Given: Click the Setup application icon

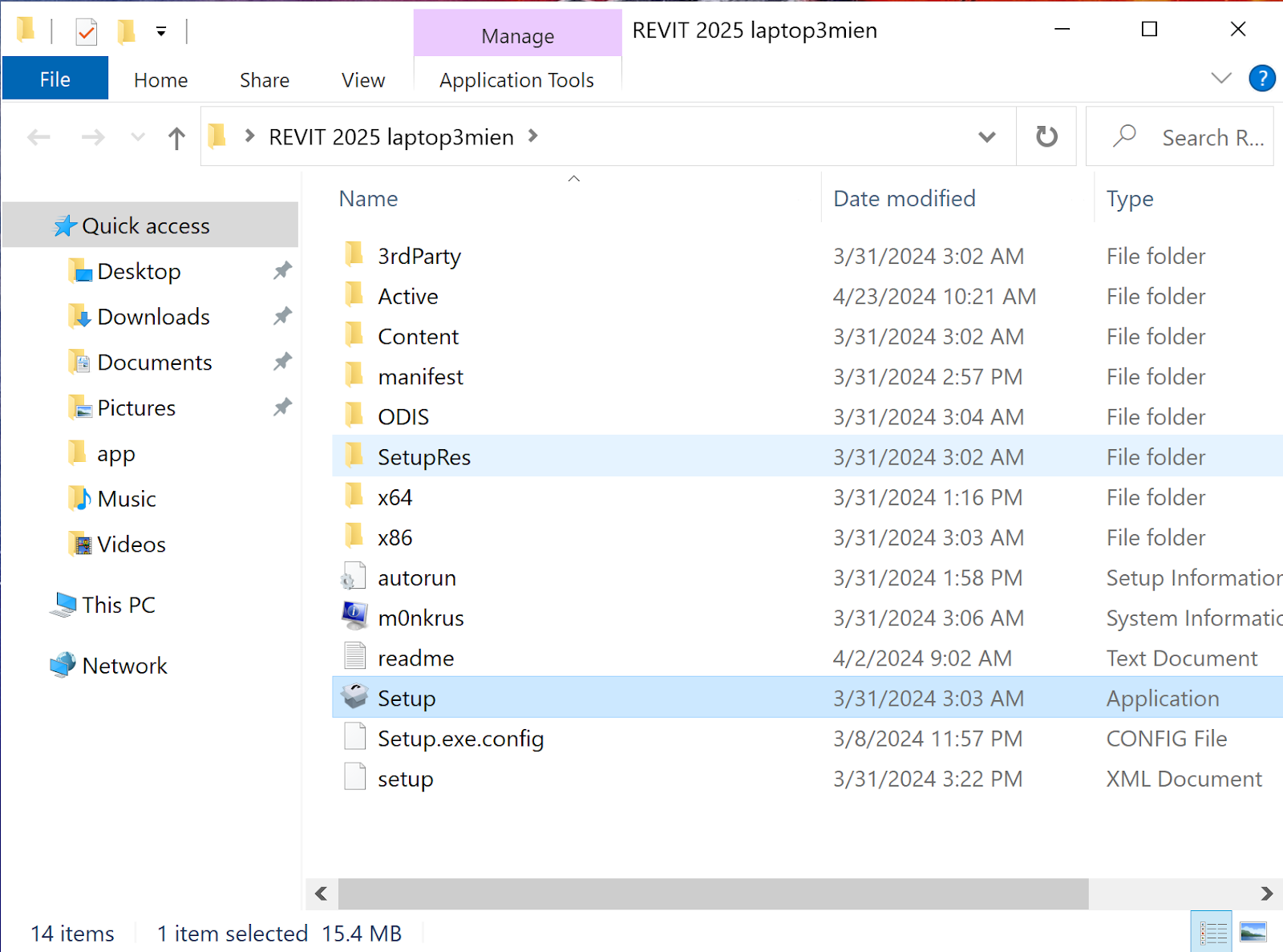Looking at the screenshot, I should pyautogui.click(x=354, y=697).
